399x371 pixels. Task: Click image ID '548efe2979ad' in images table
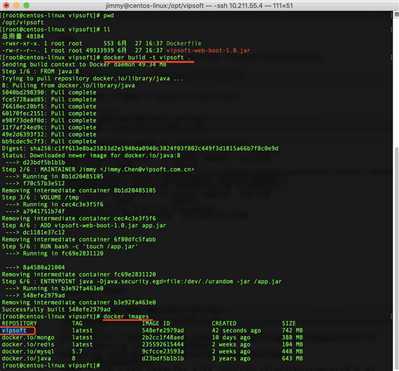pyautogui.click(x=163, y=330)
